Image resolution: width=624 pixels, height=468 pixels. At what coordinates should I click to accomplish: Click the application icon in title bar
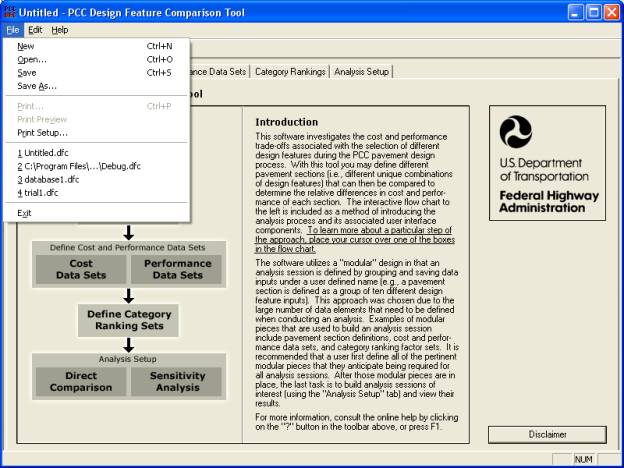pos(10,12)
